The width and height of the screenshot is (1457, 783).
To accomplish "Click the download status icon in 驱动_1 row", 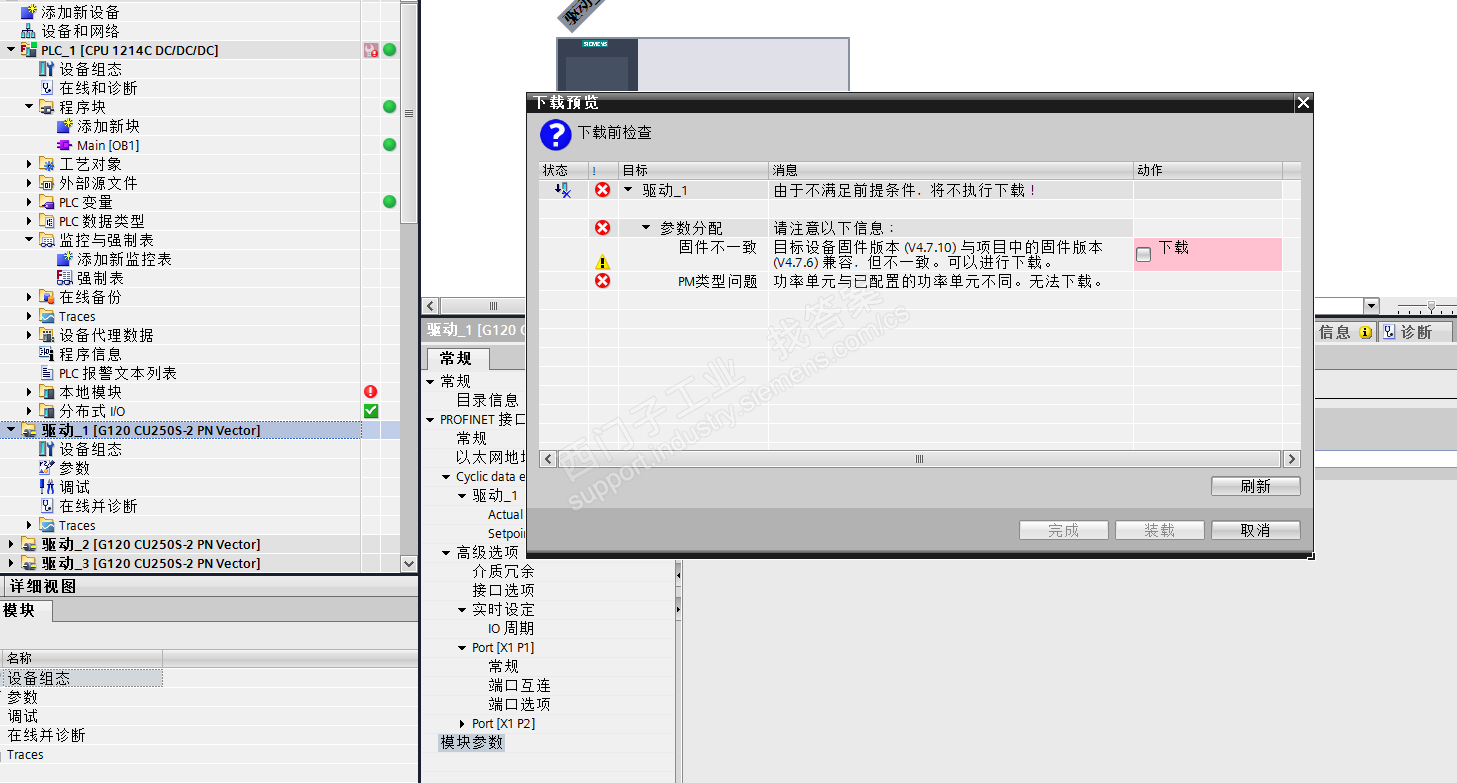I will [x=562, y=190].
